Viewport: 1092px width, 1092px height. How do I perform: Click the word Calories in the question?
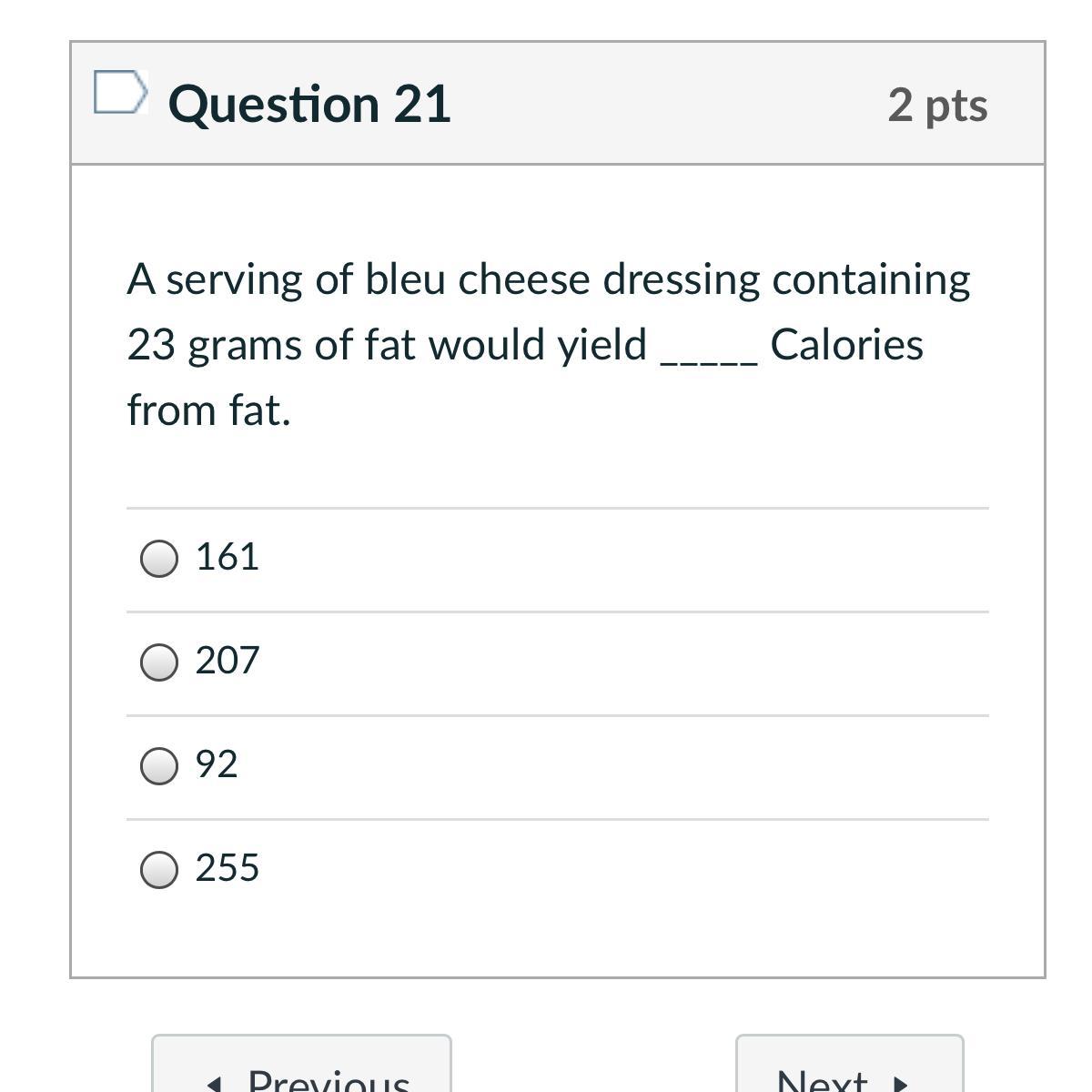(846, 345)
